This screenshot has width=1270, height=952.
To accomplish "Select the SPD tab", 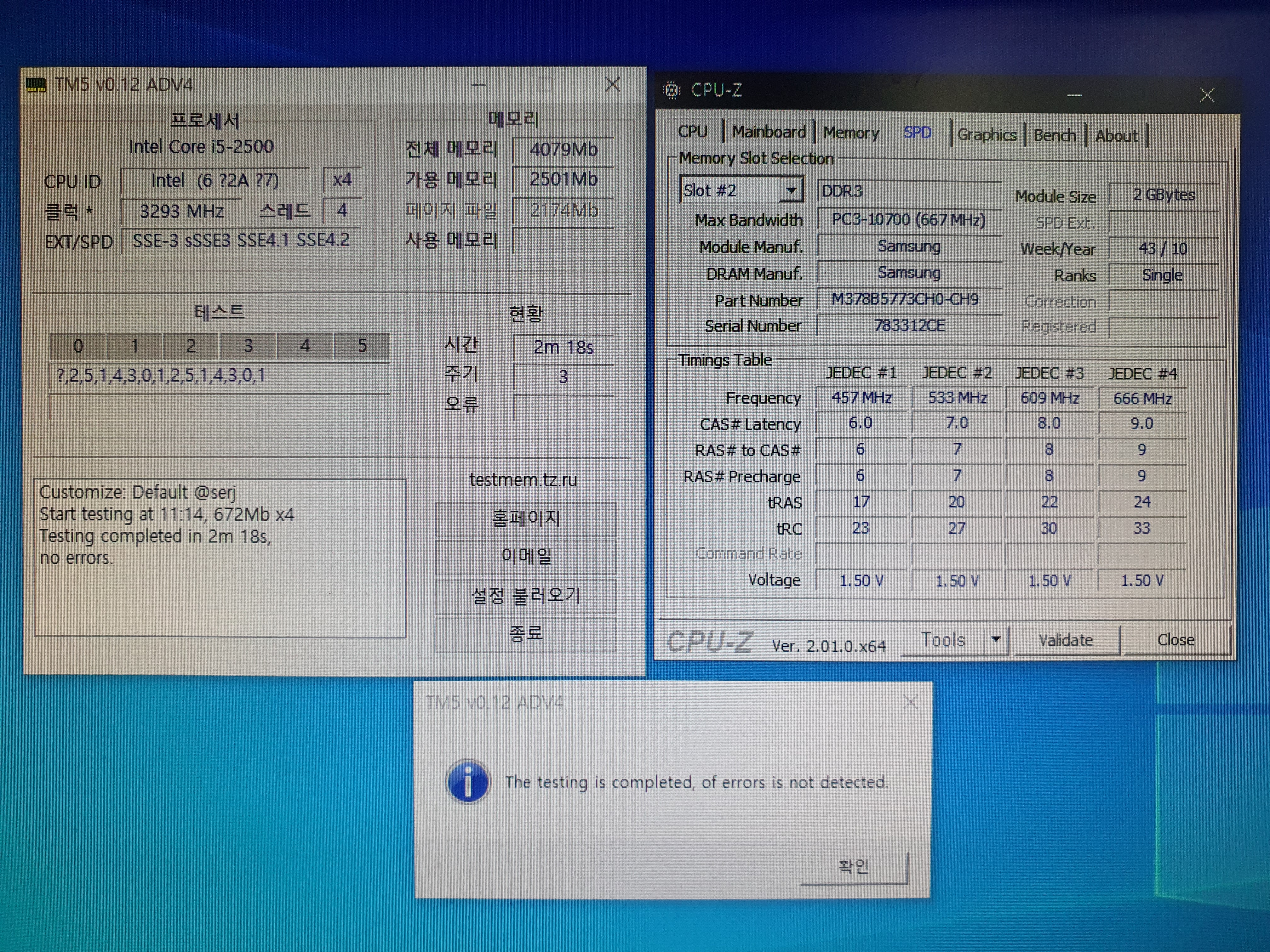I will [x=918, y=133].
